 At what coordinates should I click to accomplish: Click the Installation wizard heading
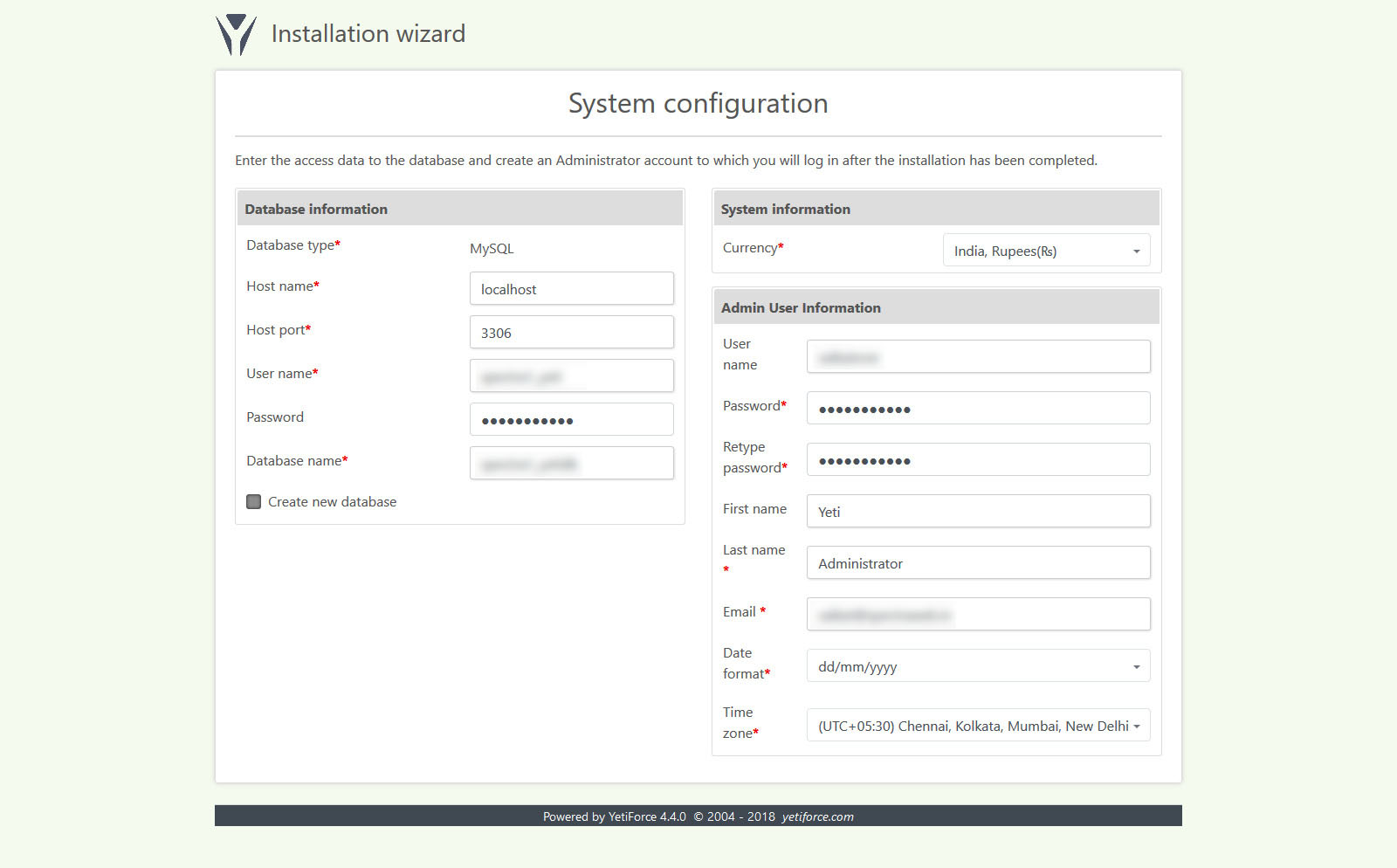(368, 33)
